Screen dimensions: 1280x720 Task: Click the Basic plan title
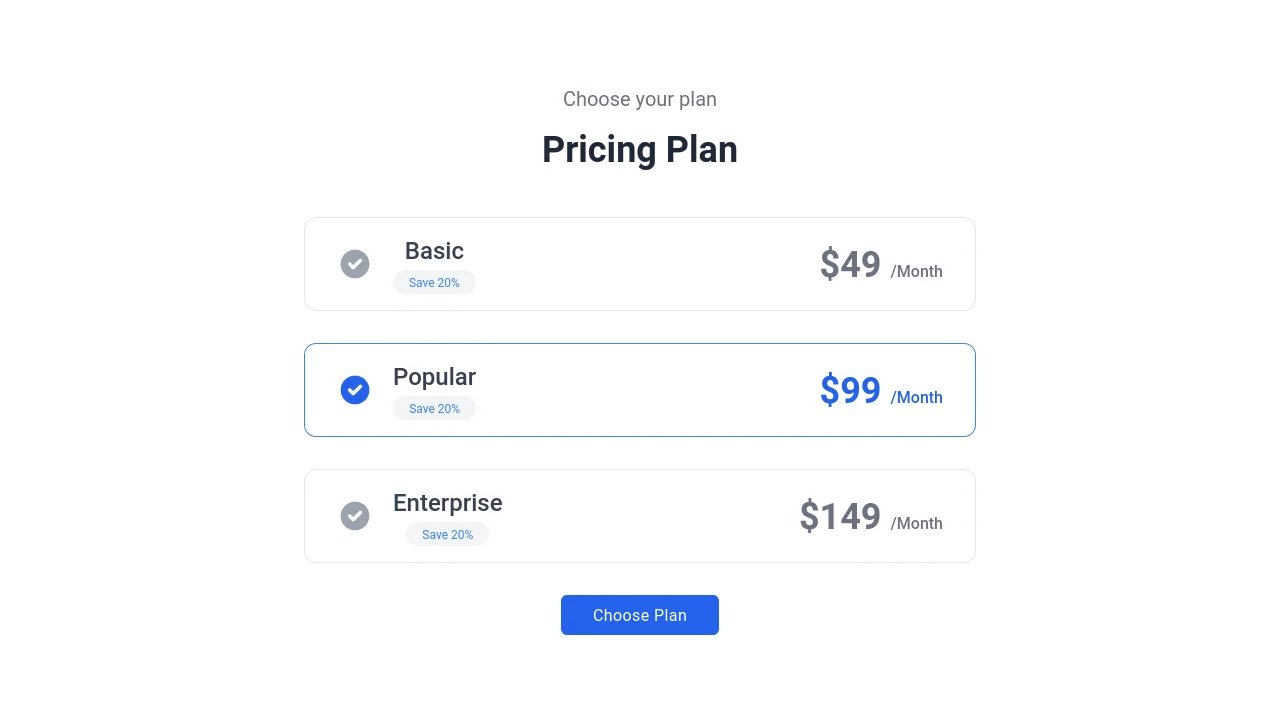(434, 251)
